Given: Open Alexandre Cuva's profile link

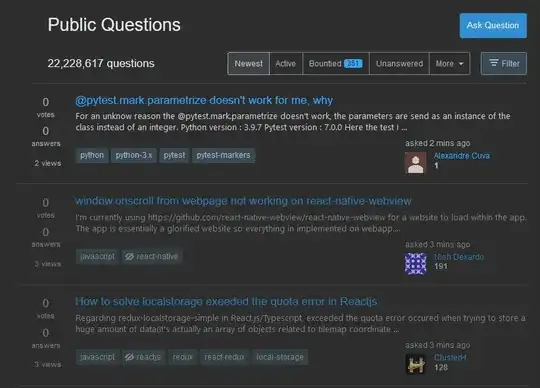Looking at the screenshot, I should pyautogui.click(x=461, y=156).
